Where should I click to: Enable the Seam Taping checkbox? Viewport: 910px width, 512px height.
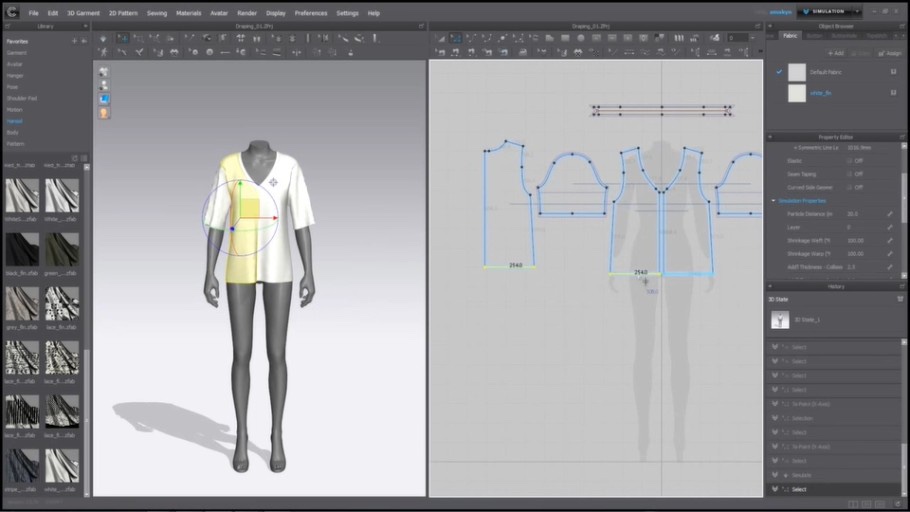pos(849,174)
